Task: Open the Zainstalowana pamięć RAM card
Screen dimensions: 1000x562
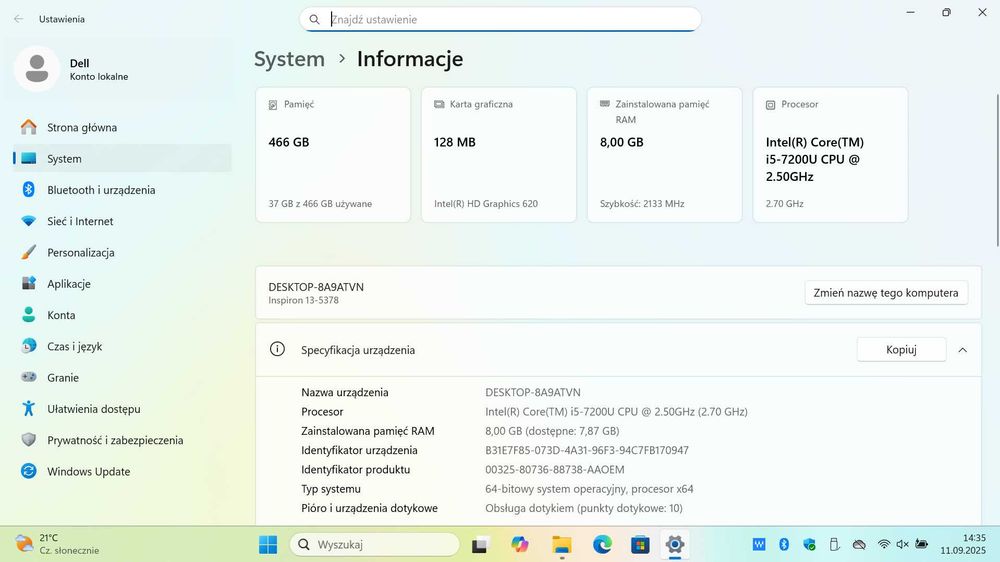Action: click(665, 155)
